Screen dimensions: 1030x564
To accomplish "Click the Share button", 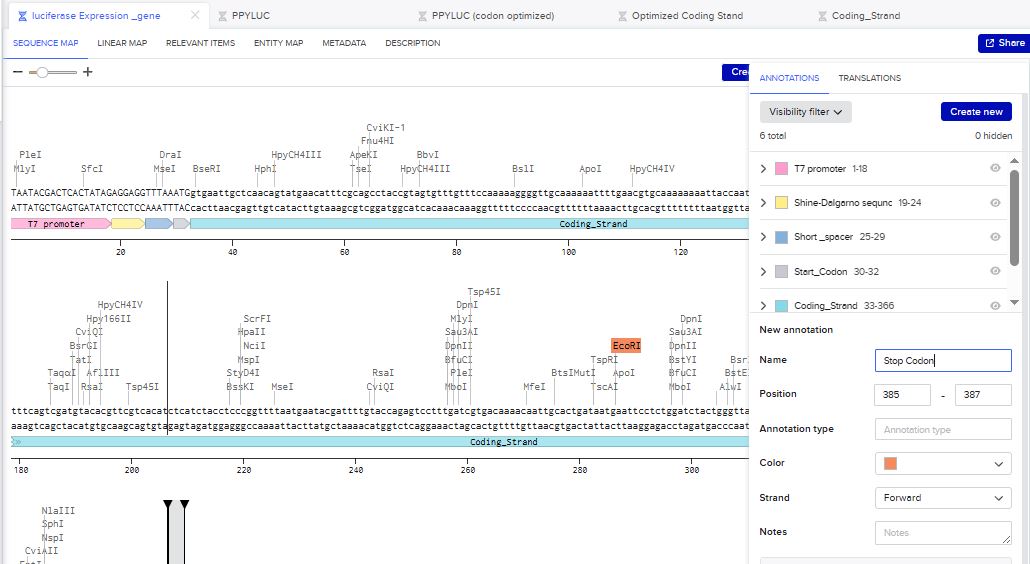I will pyautogui.click(x=1003, y=43).
